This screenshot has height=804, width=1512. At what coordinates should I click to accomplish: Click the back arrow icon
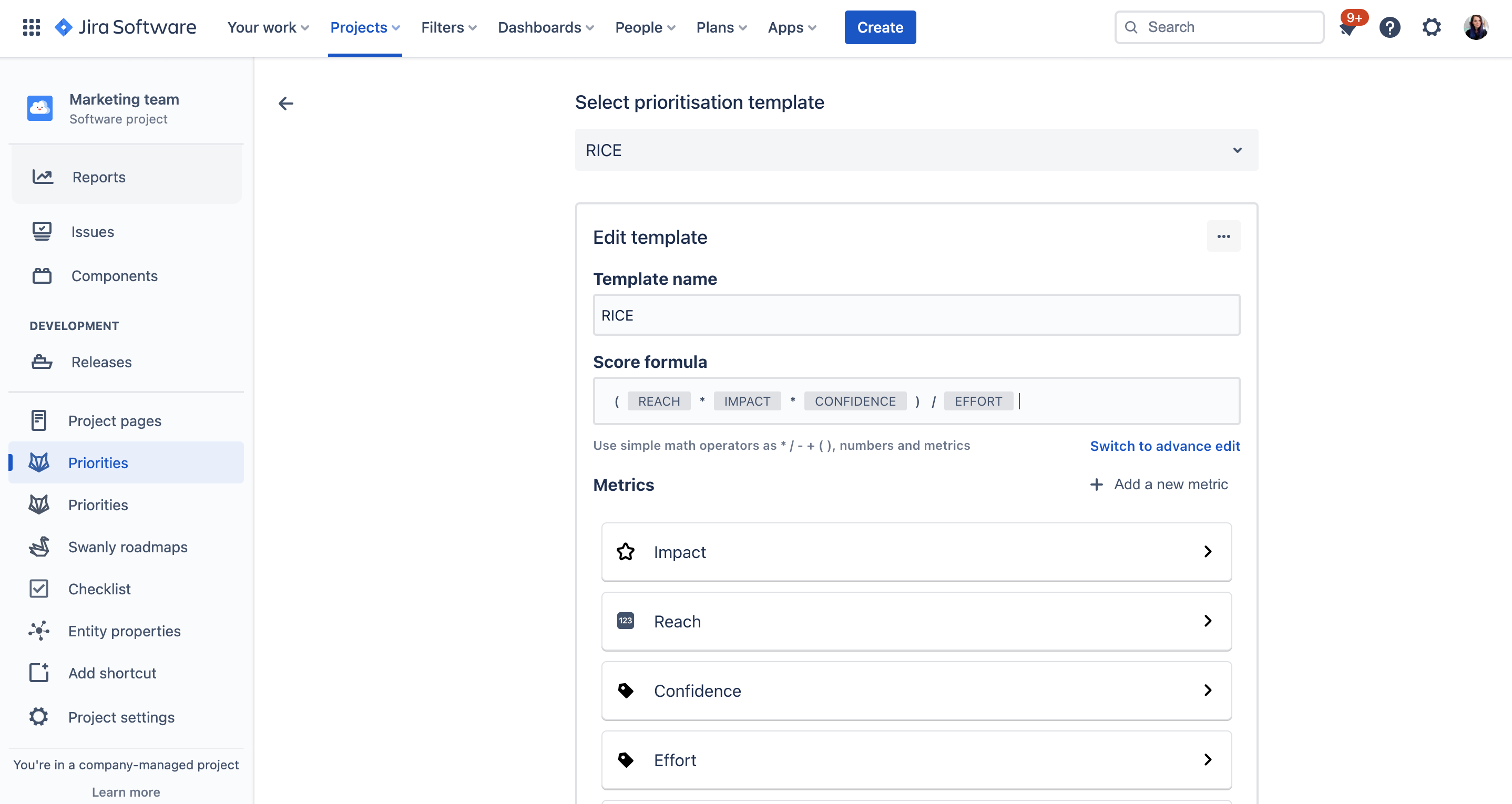tap(286, 104)
